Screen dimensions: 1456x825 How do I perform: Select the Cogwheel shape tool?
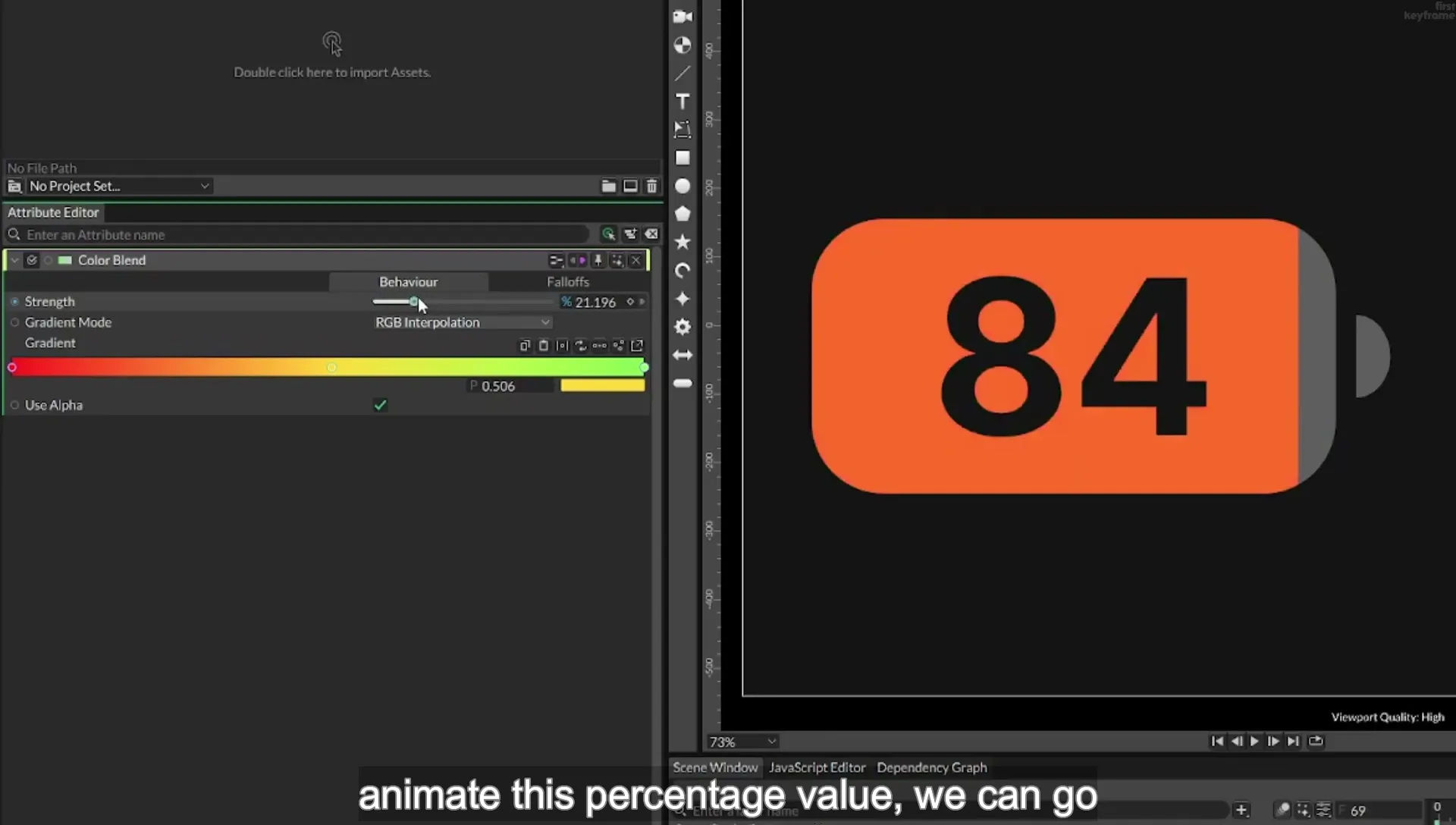click(682, 327)
